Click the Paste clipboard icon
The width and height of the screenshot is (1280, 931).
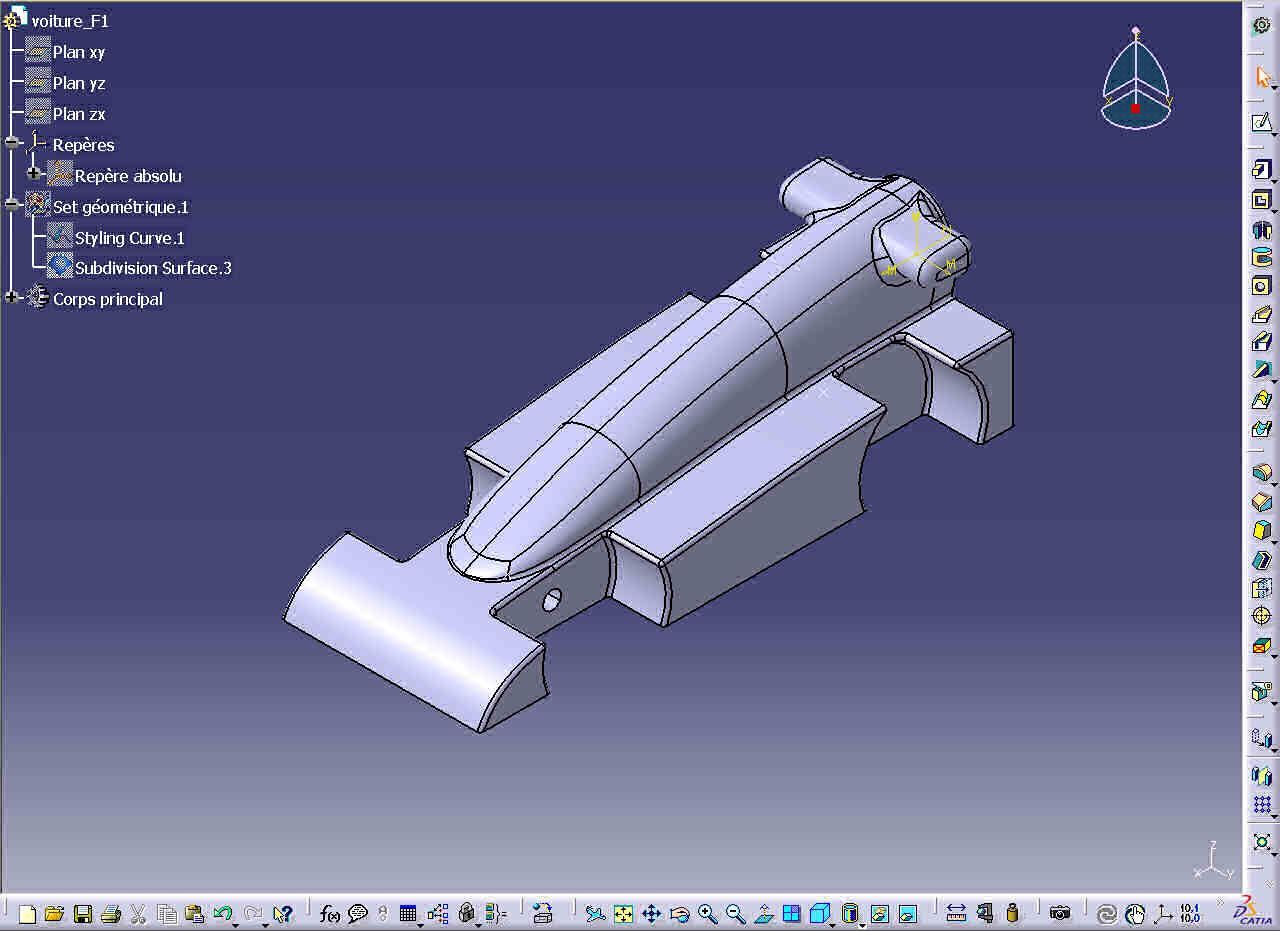coord(195,913)
